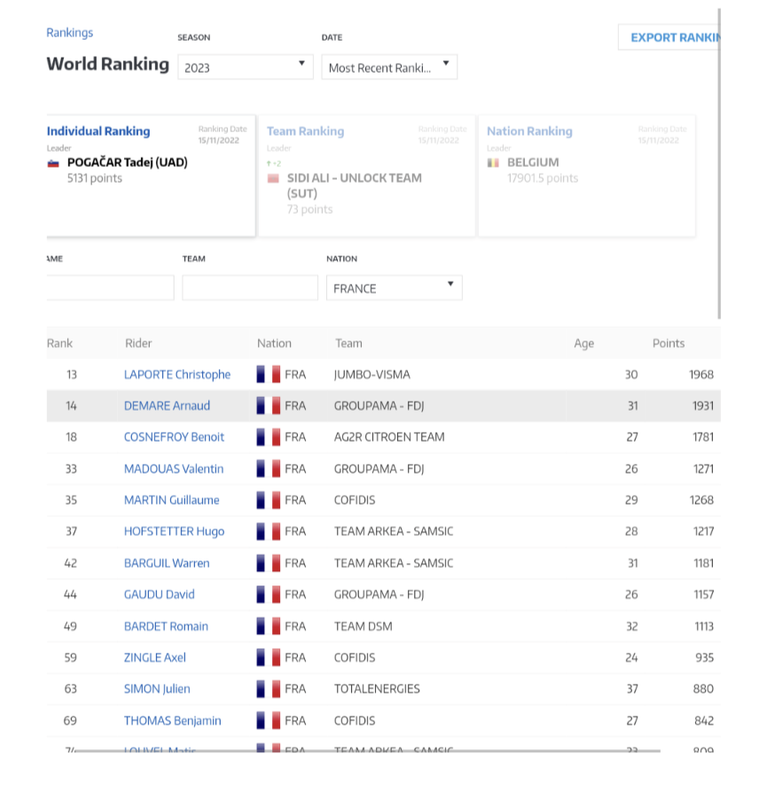This screenshot has height=800, width=766.
Task: Click French flag in DEMARE Arnaud row
Action: pyautogui.click(x=268, y=406)
